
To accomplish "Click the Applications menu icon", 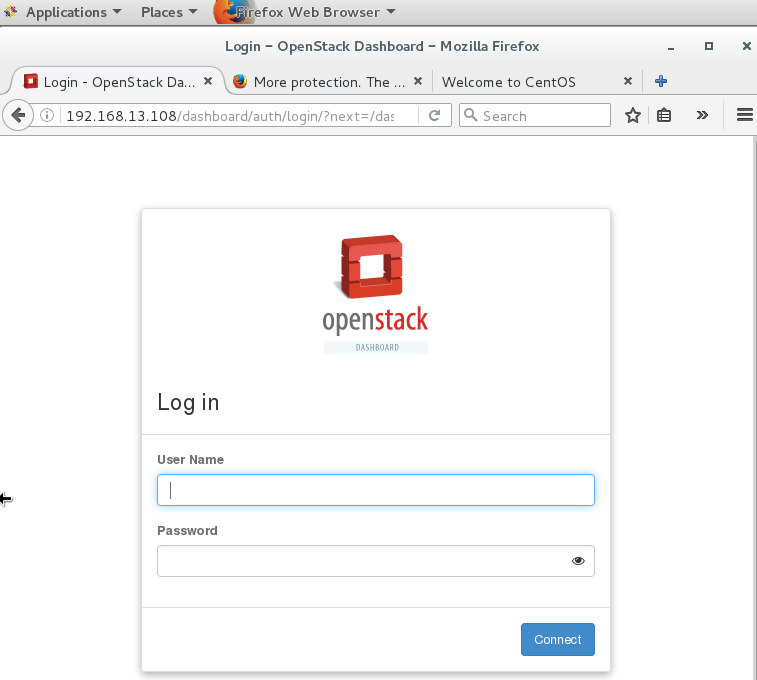I will pos(11,12).
